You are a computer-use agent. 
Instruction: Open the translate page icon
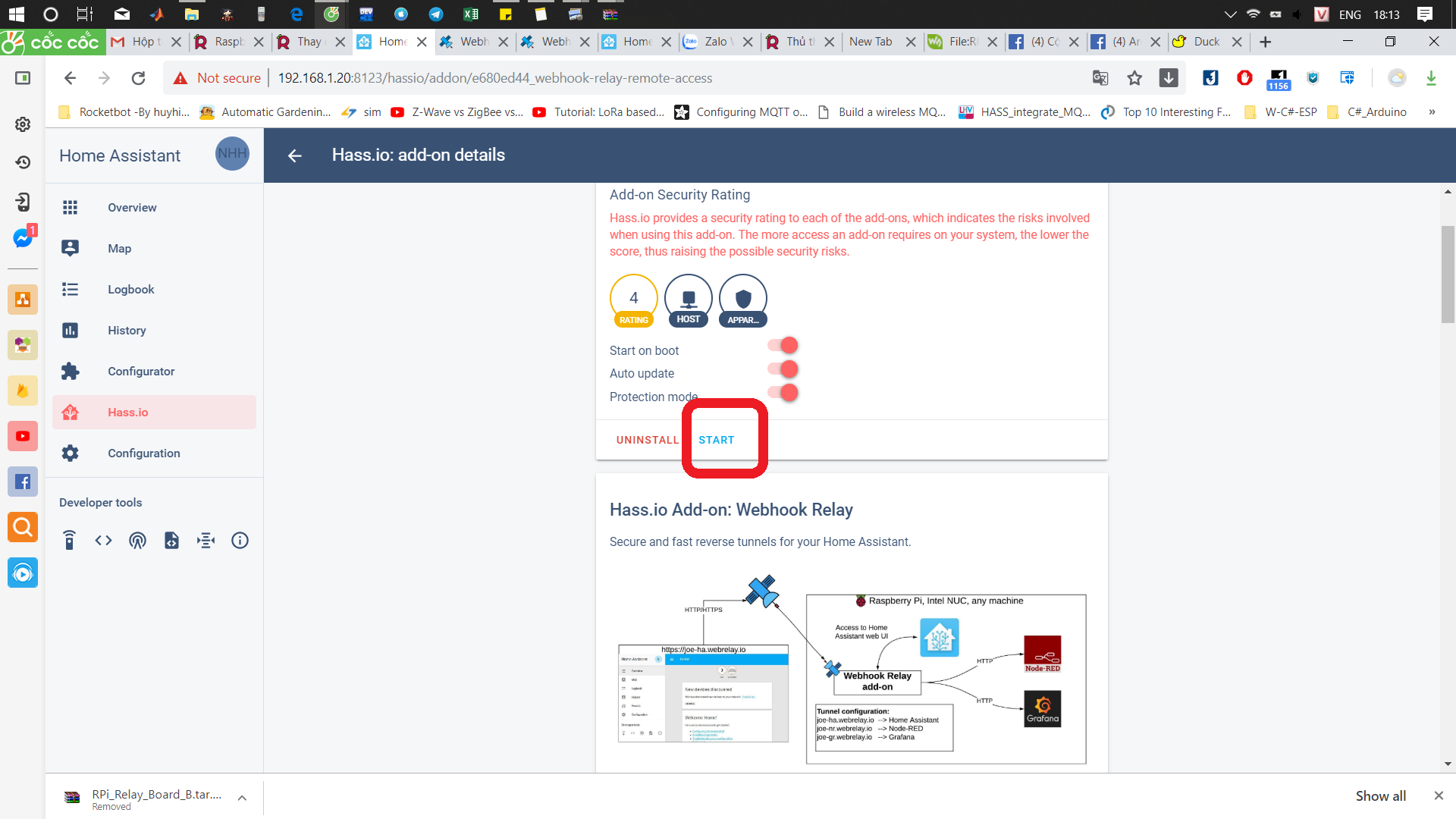click(x=1100, y=78)
